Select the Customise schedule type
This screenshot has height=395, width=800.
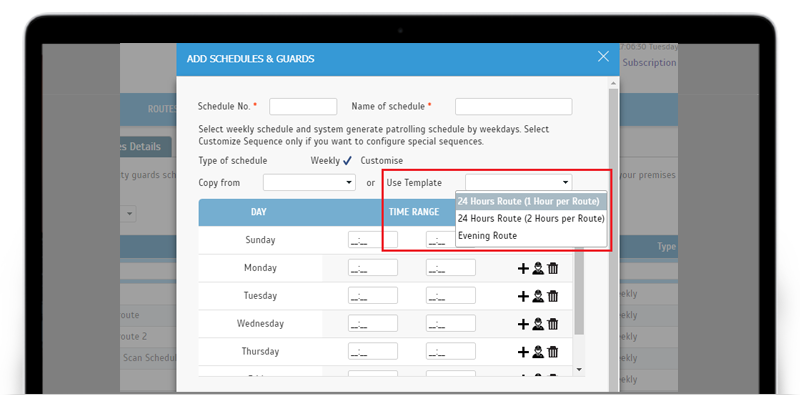point(382,161)
